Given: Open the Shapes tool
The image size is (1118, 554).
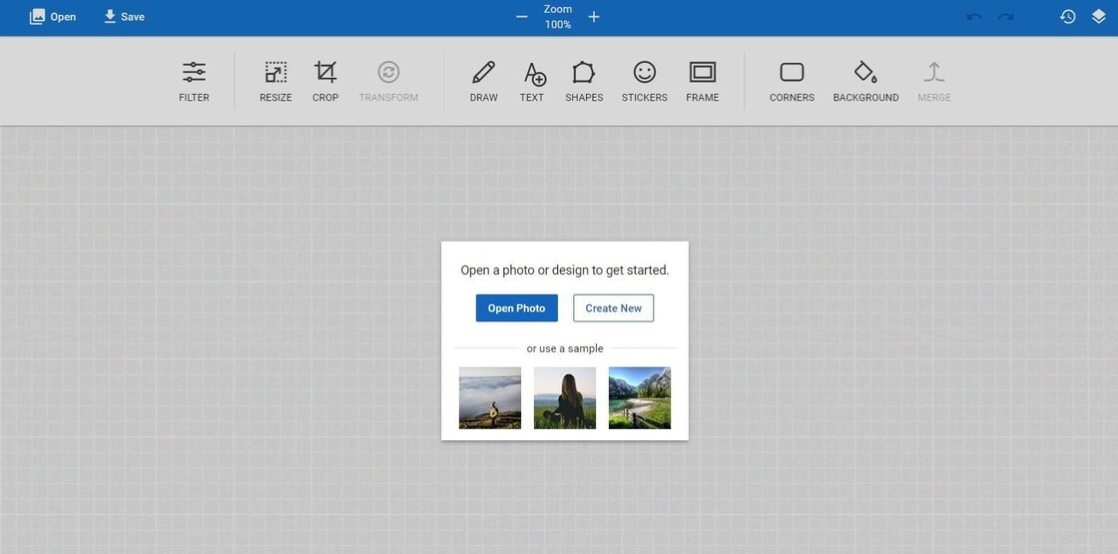Looking at the screenshot, I should 584,81.
